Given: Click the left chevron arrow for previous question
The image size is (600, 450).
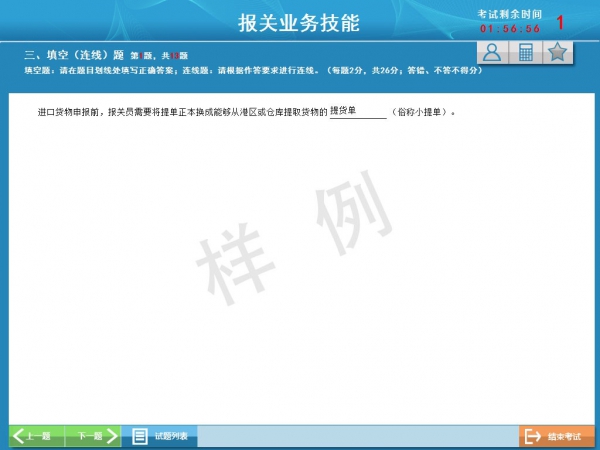Looking at the screenshot, I should [x=18, y=436].
